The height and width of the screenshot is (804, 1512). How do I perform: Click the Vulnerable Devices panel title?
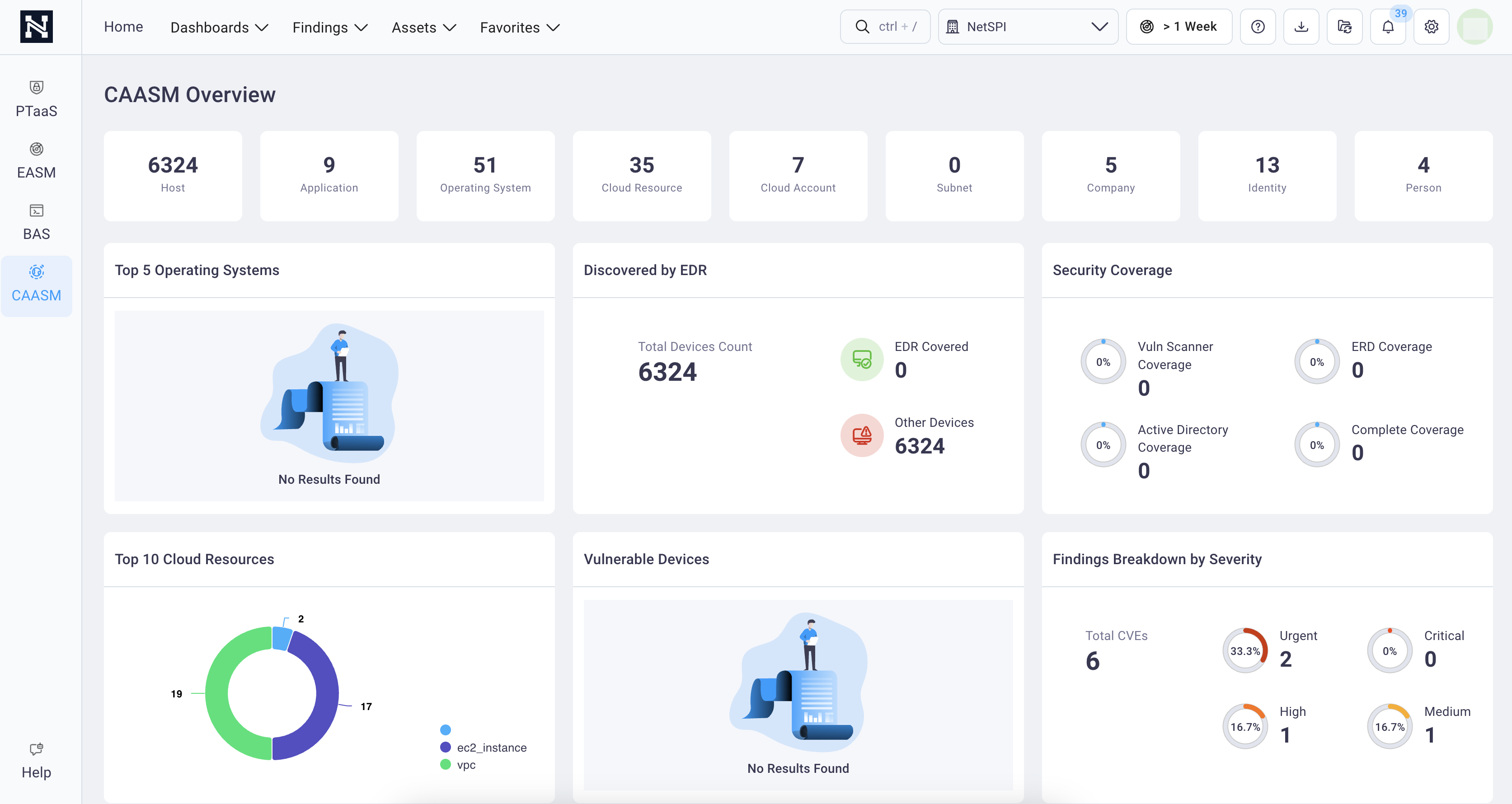pyautogui.click(x=646, y=559)
